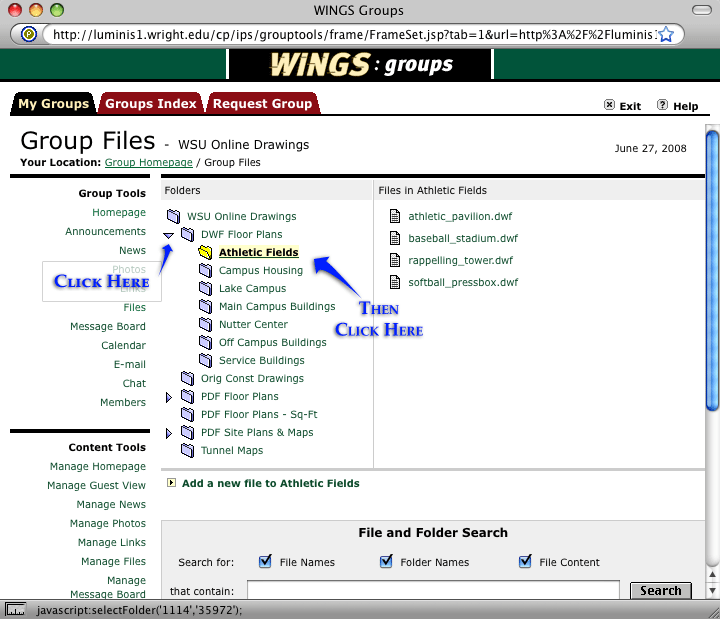Click the athletic_pavilion.dwf file icon

tap(394, 216)
